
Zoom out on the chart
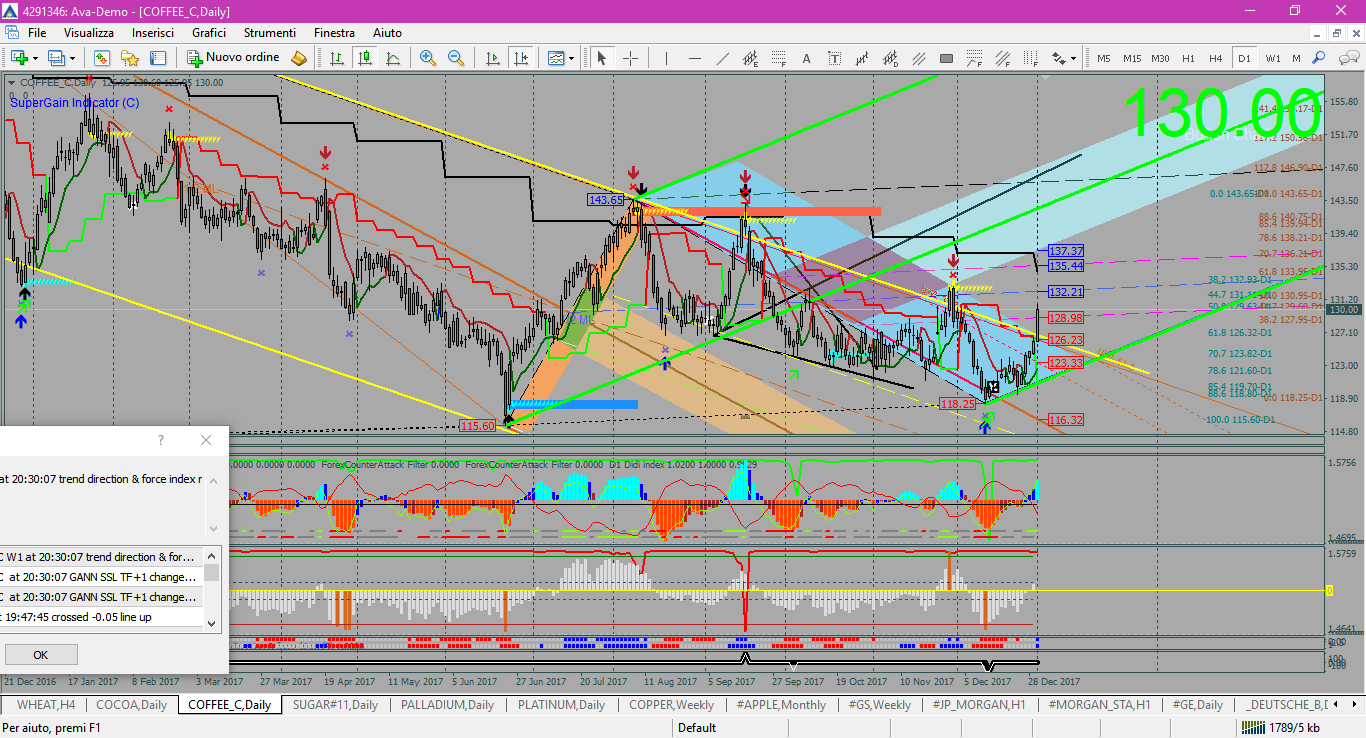(456, 58)
